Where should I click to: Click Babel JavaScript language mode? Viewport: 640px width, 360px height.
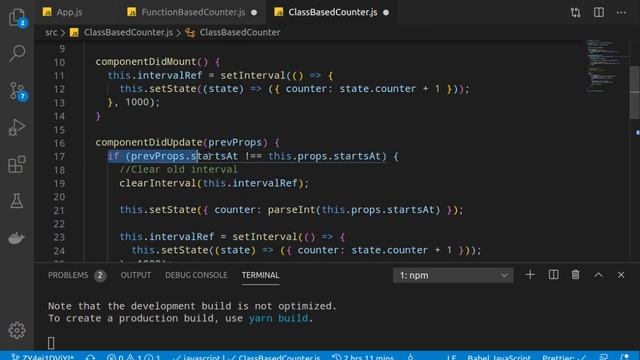pyautogui.click(x=499, y=357)
